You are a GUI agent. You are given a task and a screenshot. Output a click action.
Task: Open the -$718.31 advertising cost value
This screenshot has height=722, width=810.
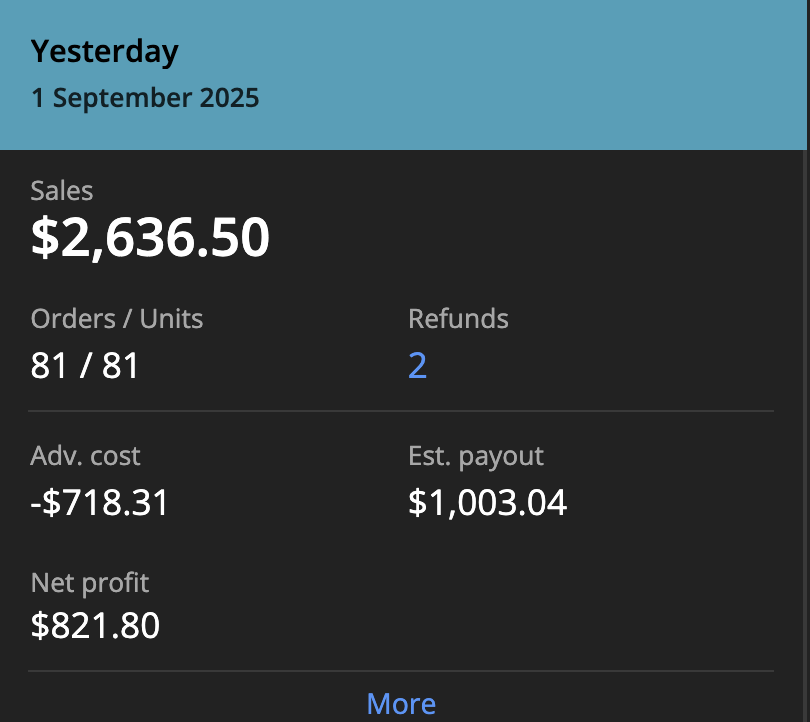coord(100,502)
